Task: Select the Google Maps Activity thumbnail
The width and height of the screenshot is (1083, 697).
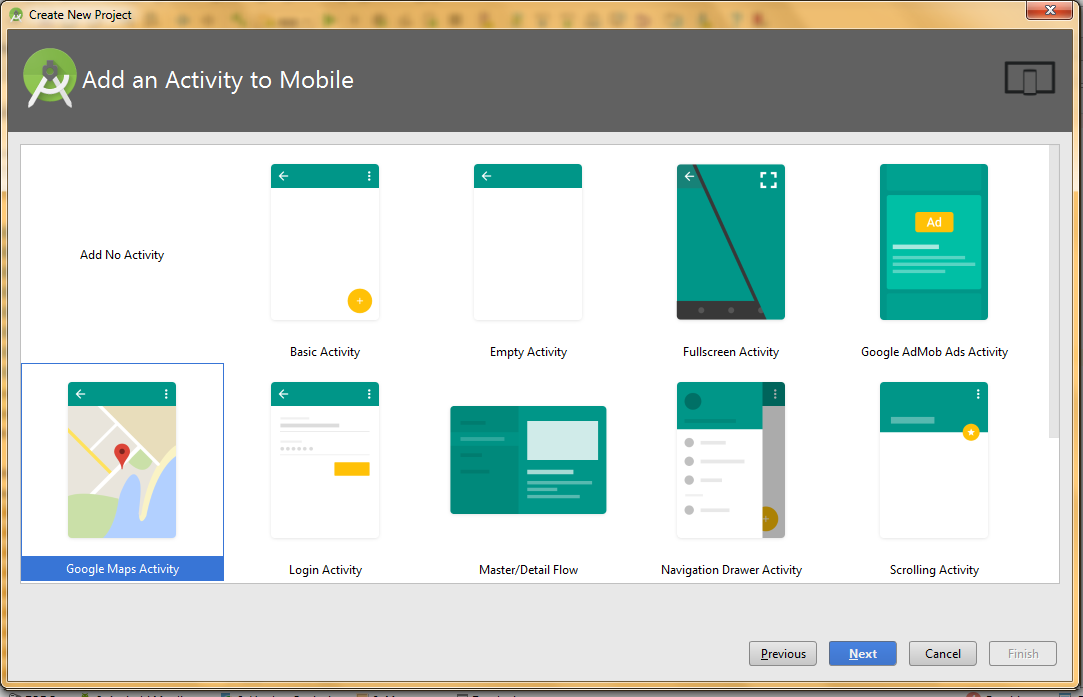Action: [x=122, y=460]
